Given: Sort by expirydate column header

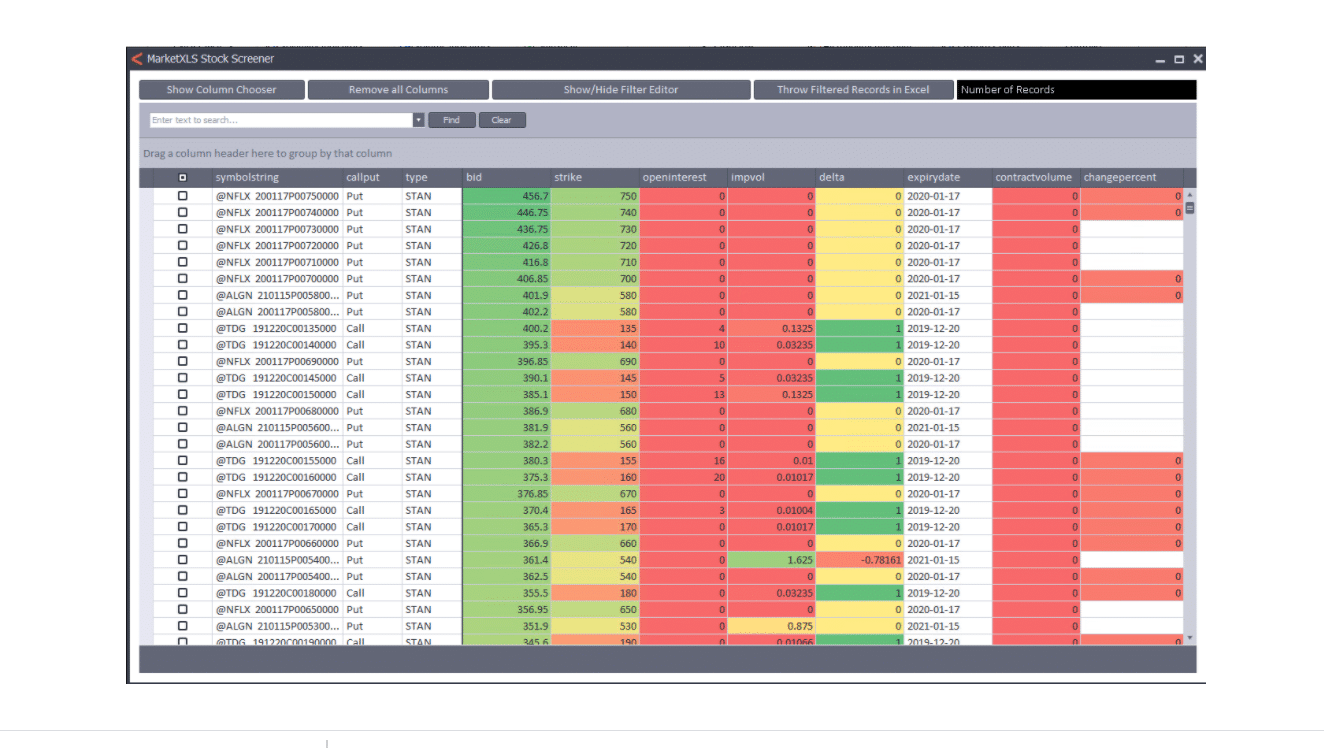Looking at the screenshot, I should 948,178.
